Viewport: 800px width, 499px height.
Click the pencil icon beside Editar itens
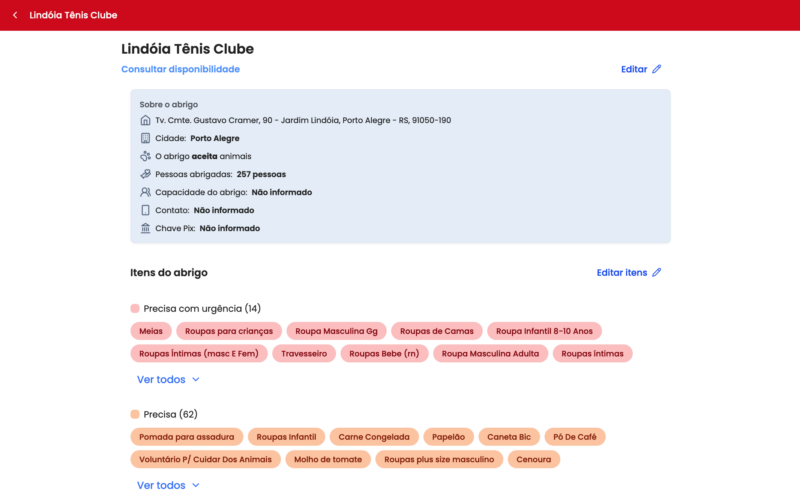pyautogui.click(x=657, y=272)
